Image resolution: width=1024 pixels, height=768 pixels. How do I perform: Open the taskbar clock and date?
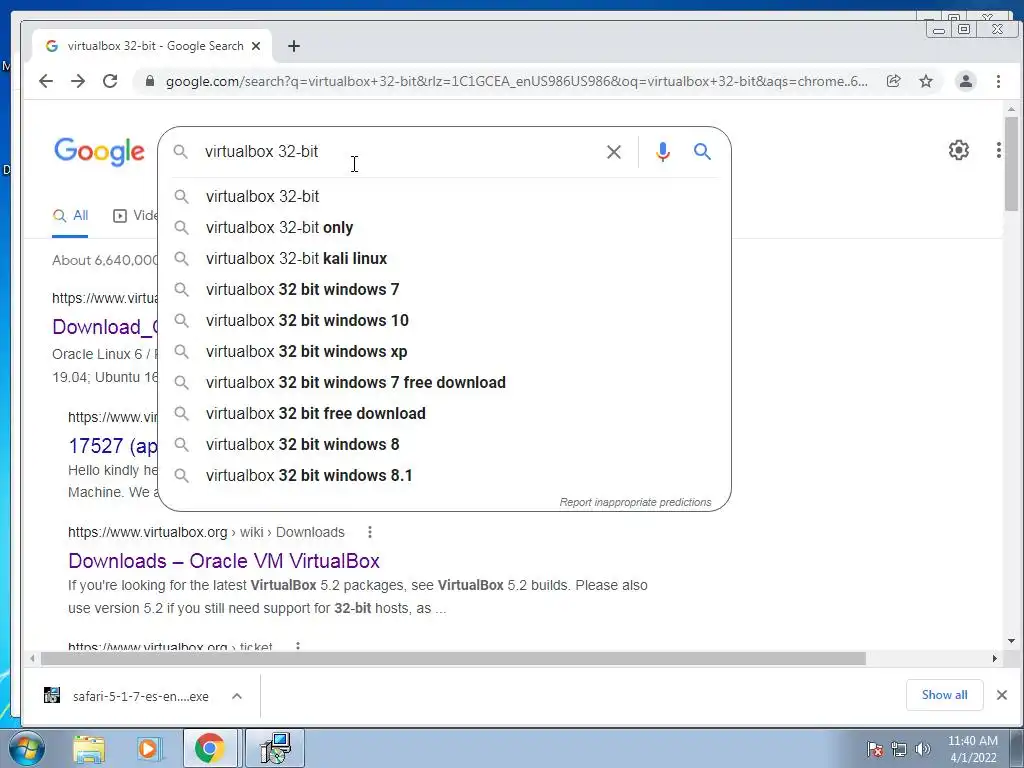(x=972, y=749)
